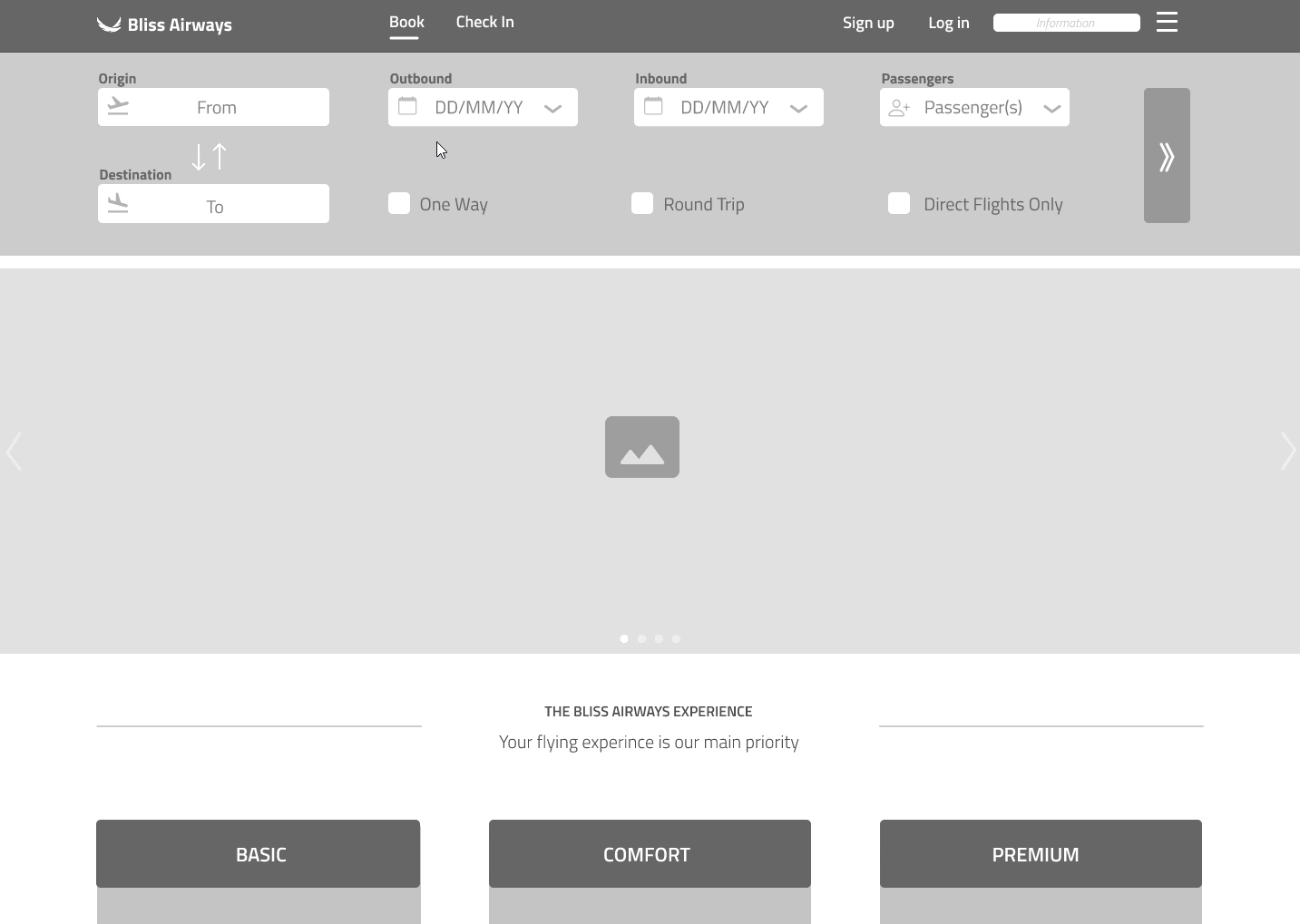Click the Outbound calendar icon

pyautogui.click(x=408, y=106)
